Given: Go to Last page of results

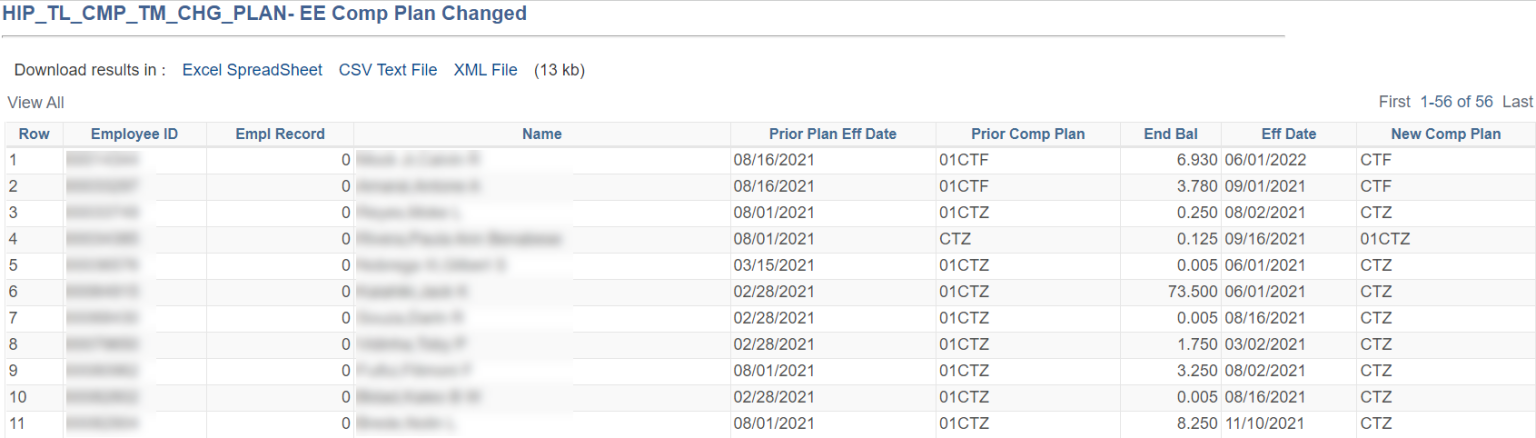Looking at the screenshot, I should (x=1517, y=102).
